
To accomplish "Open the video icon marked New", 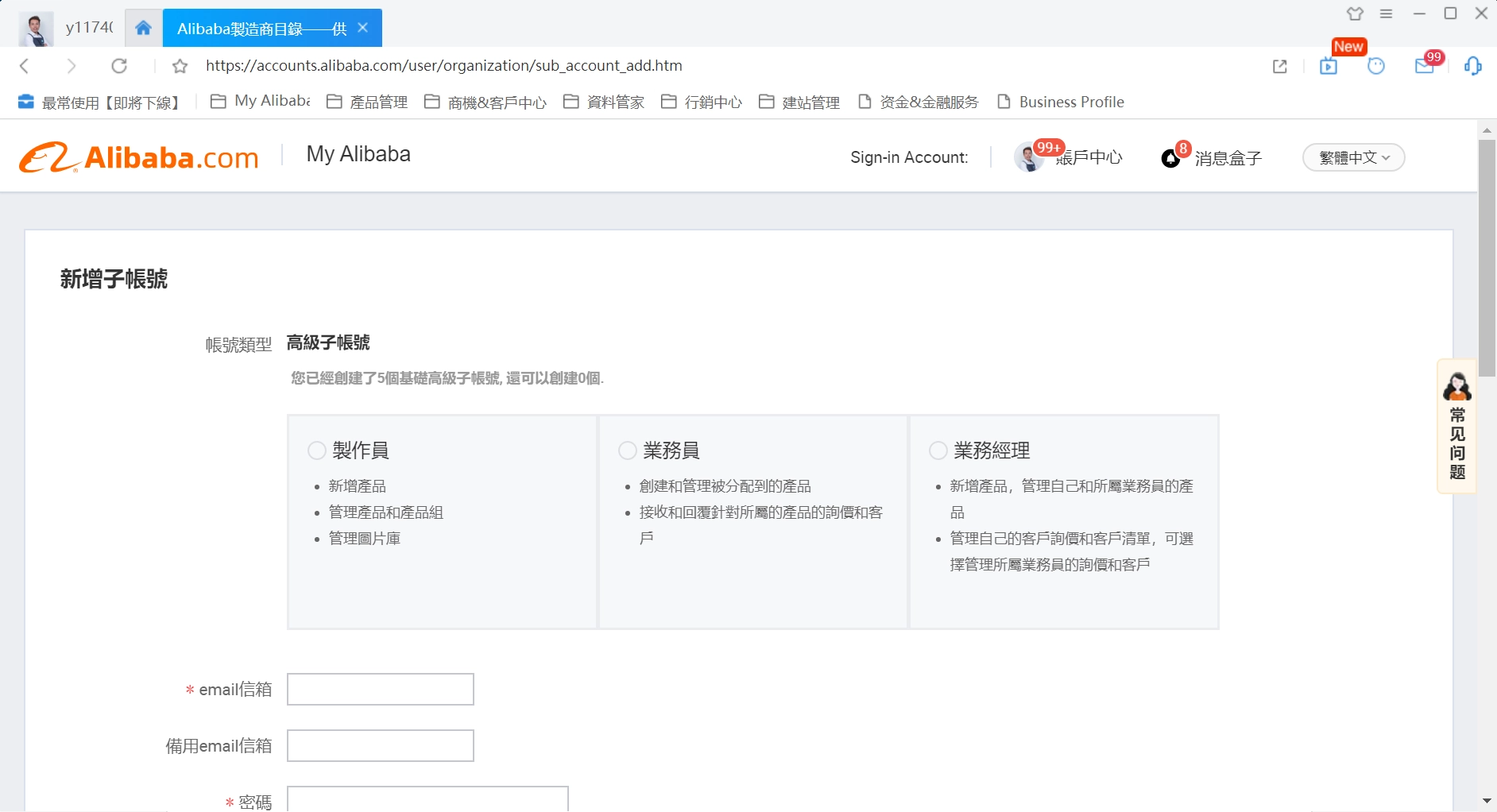I will [1329, 67].
